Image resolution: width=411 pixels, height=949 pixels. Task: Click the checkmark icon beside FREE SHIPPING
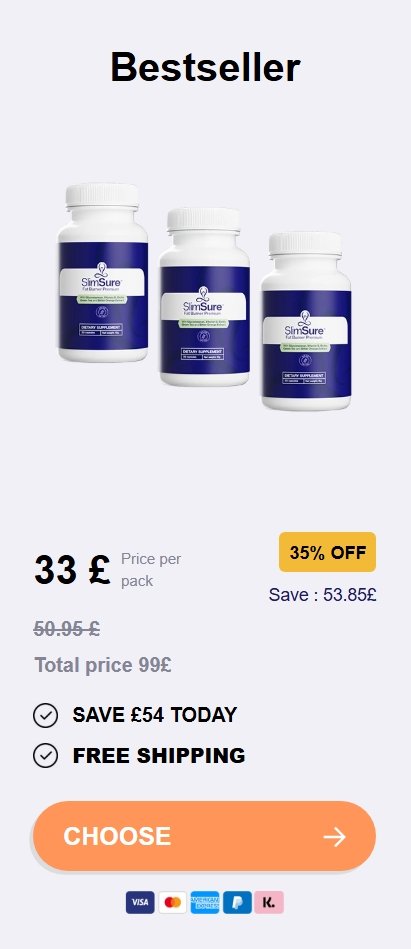point(45,755)
